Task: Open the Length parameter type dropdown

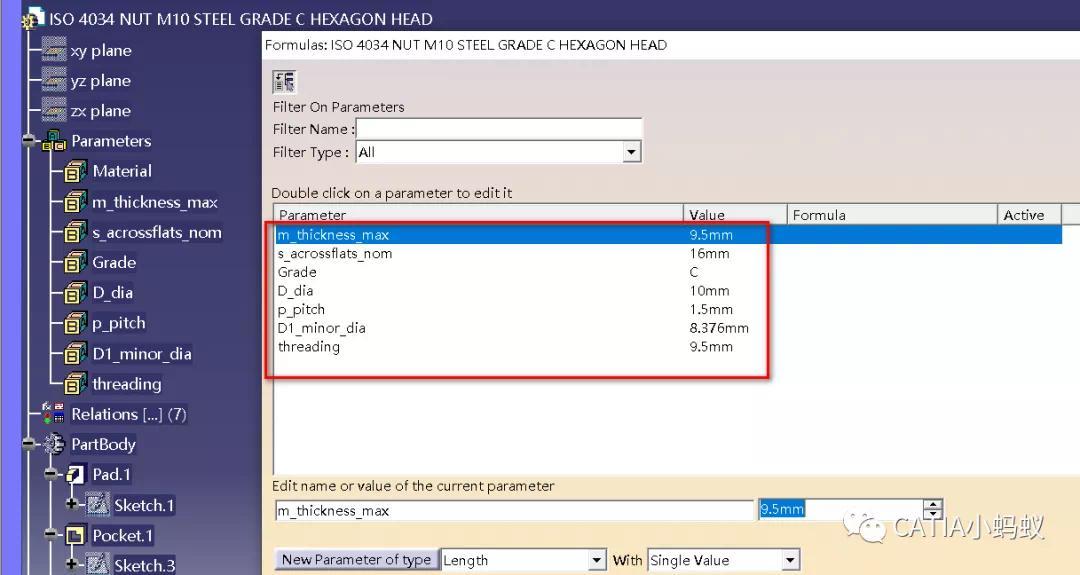Action: pos(597,560)
